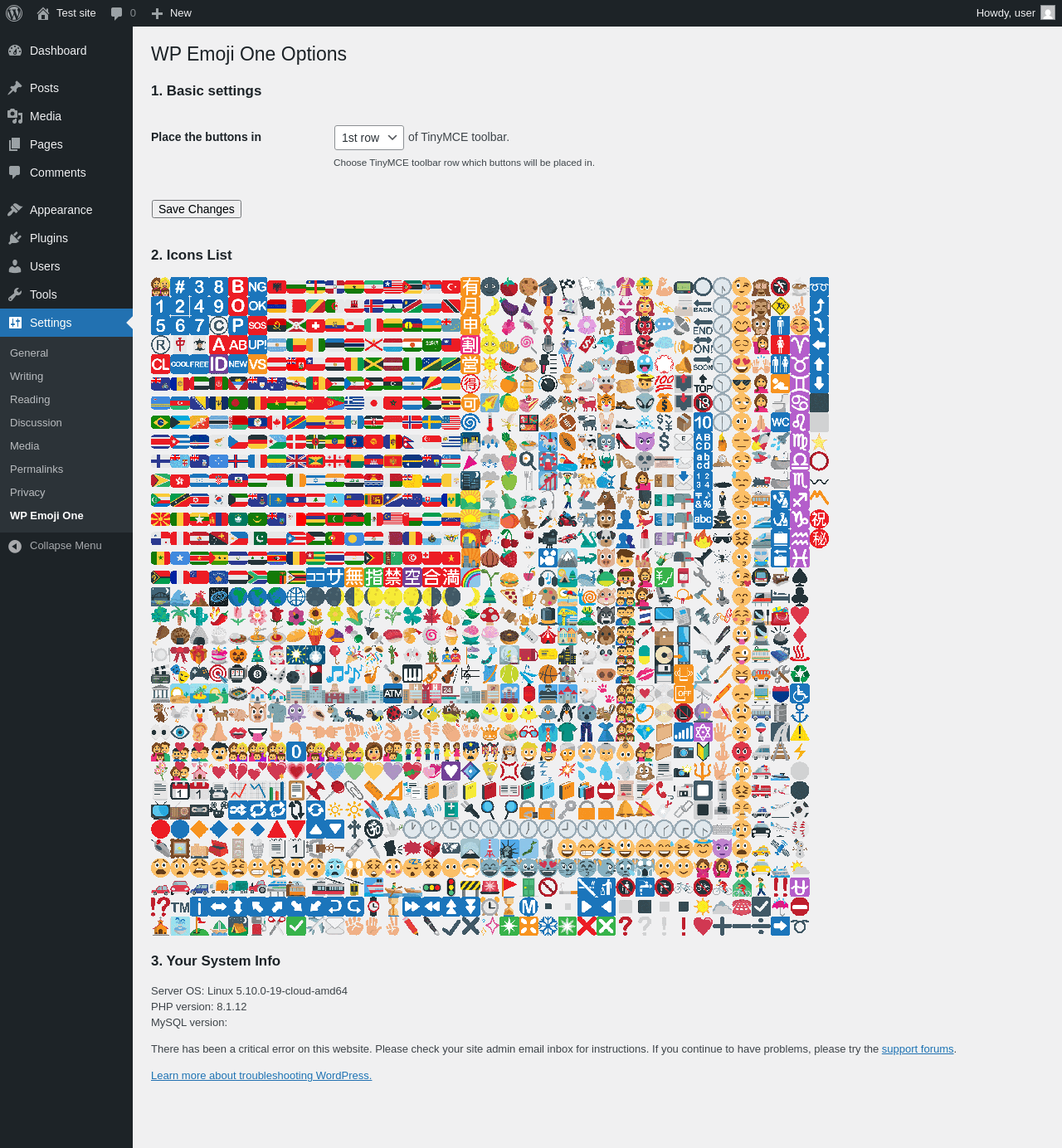Click the Pisces zodiac emoji
This screenshot has width=1062, height=1148.
point(800,557)
